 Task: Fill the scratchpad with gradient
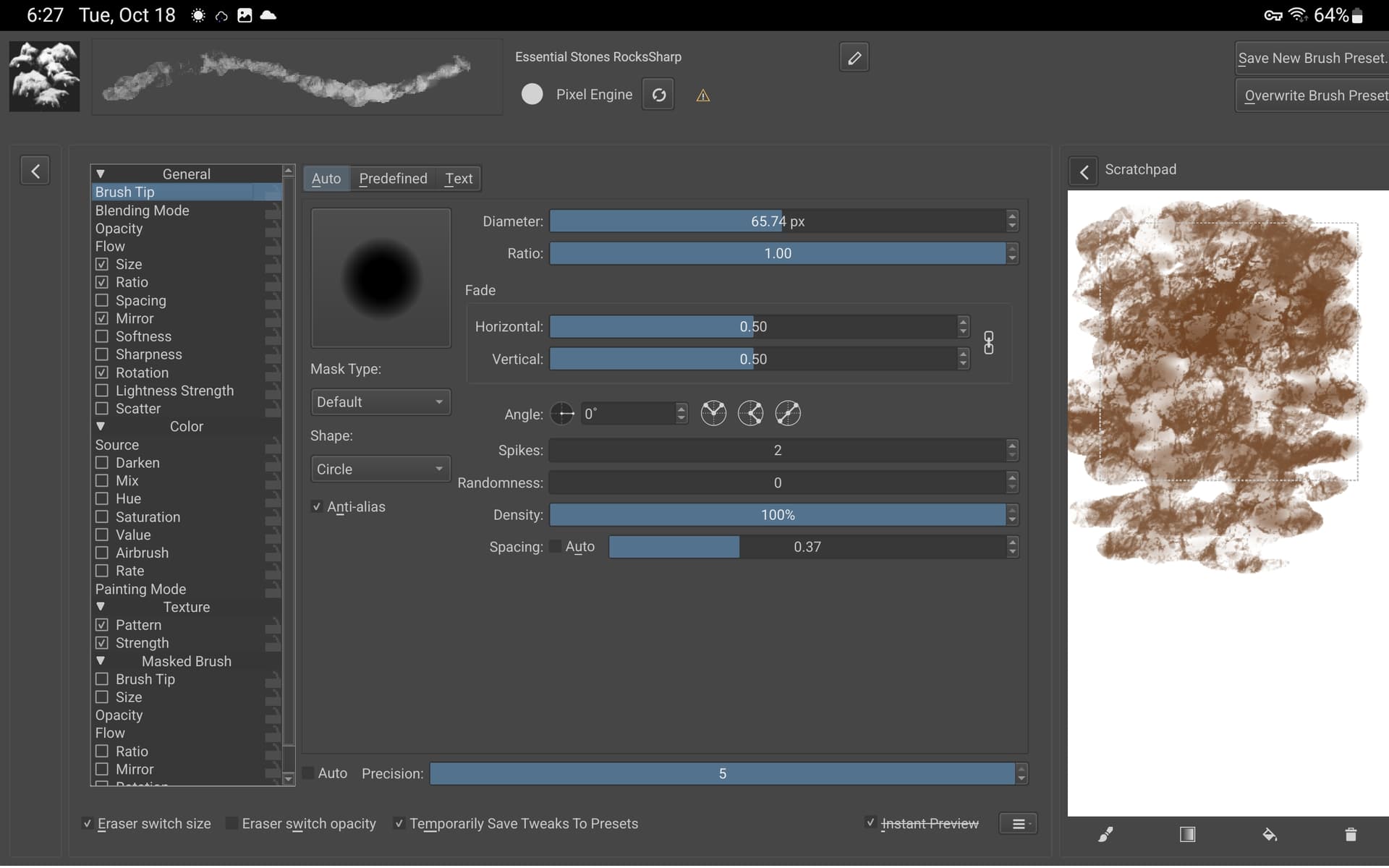(1187, 835)
